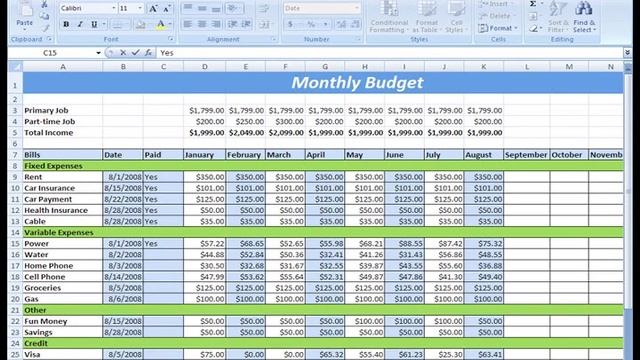Click the Orientation text angle button
The image size is (640, 360).
[234, 8]
